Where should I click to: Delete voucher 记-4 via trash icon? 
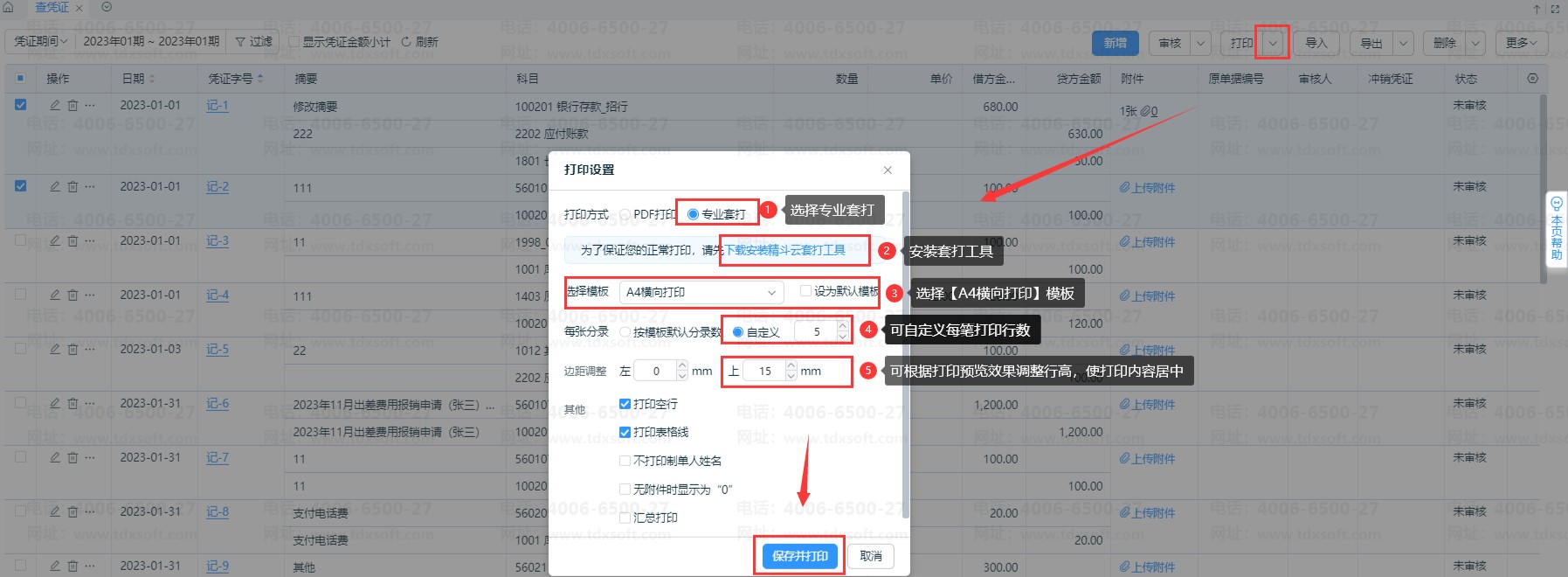[x=73, y=295]
